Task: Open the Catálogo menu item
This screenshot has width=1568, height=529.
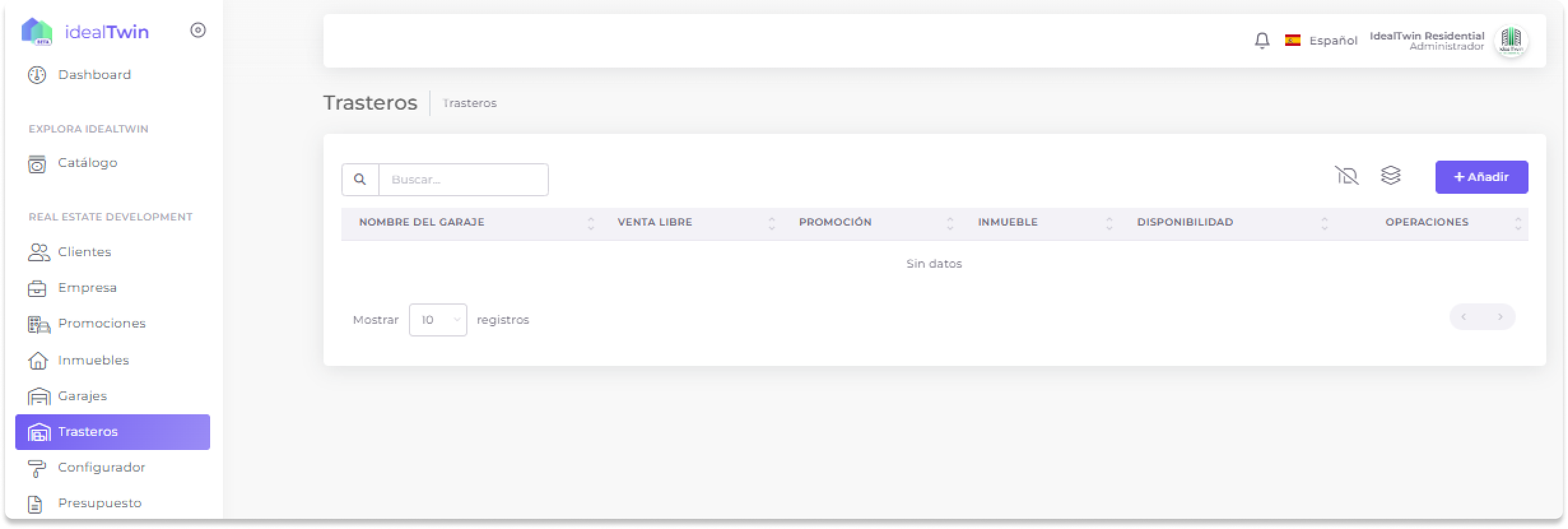Action: click(x=87, y=163)
